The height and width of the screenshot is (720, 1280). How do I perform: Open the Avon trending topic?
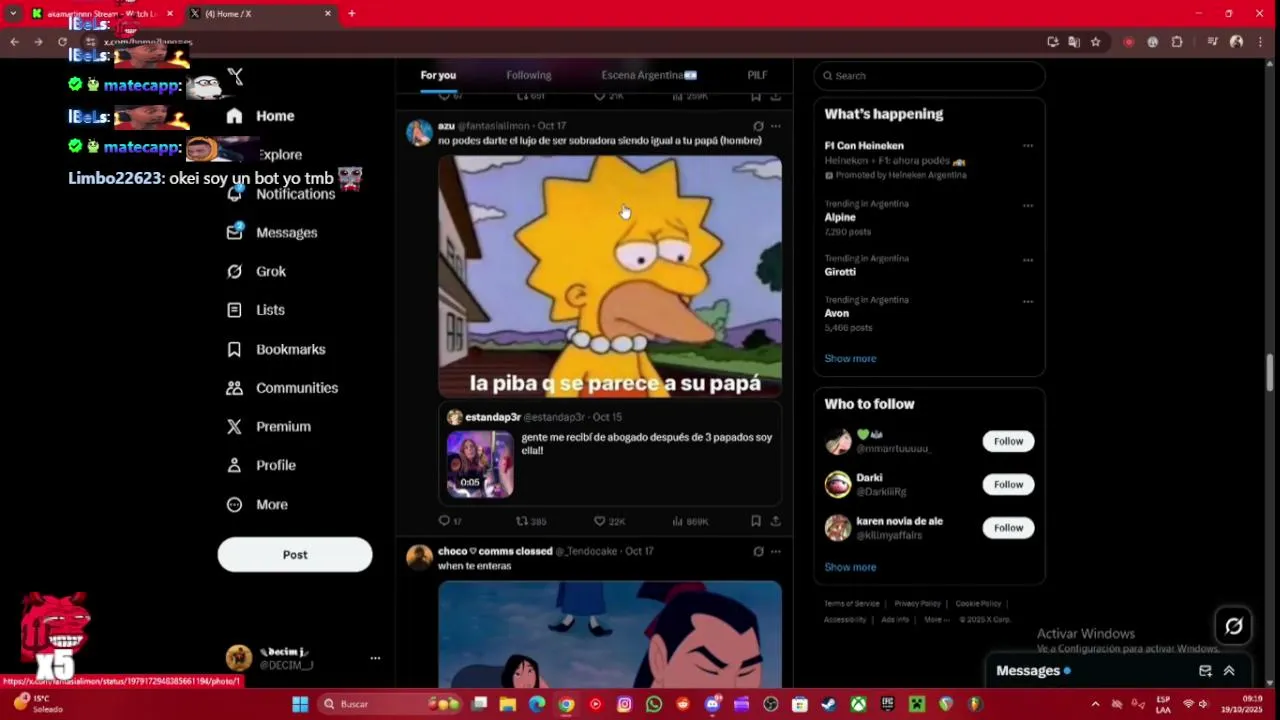click(836, 313)
